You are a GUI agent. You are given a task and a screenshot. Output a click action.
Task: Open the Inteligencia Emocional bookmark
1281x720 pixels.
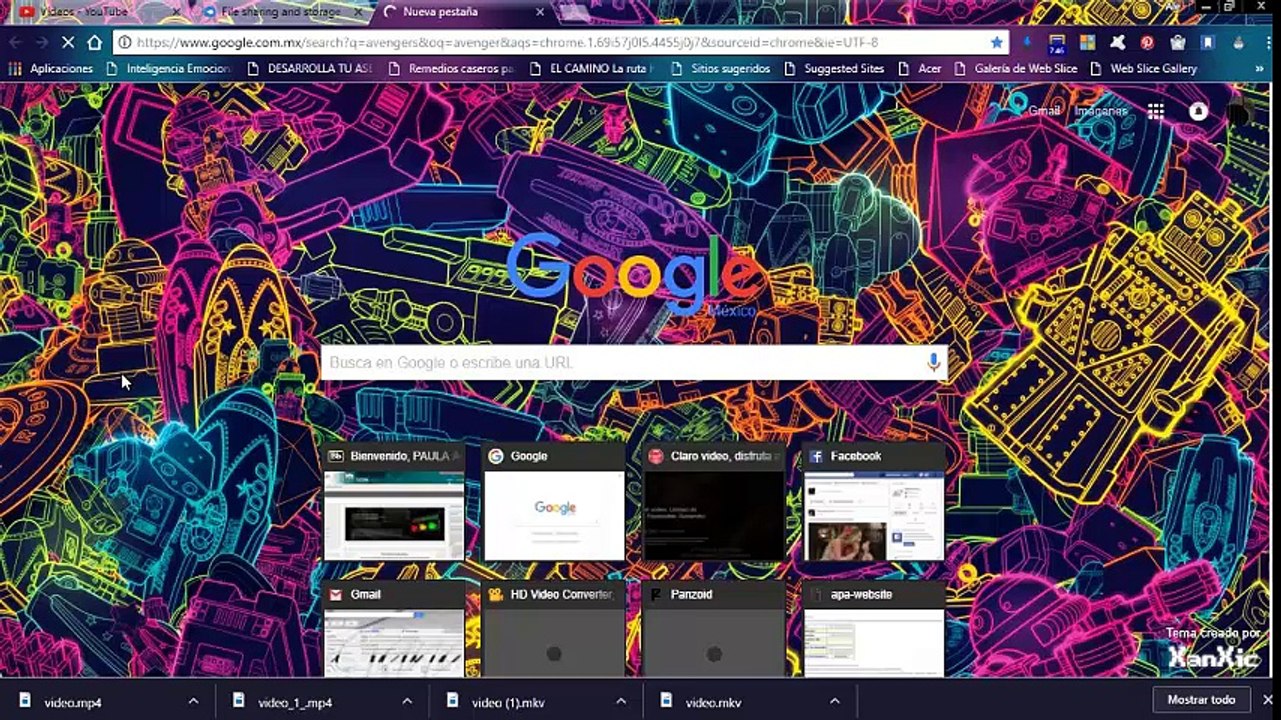coord(170,69)
